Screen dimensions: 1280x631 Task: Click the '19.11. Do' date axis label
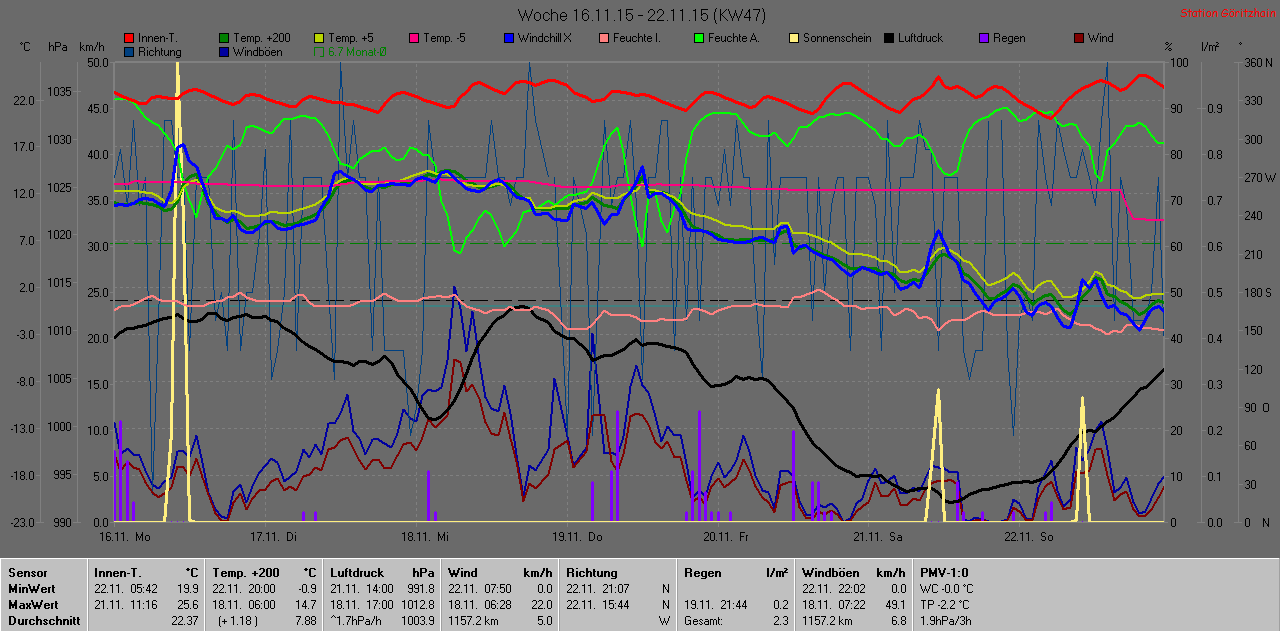575,536
